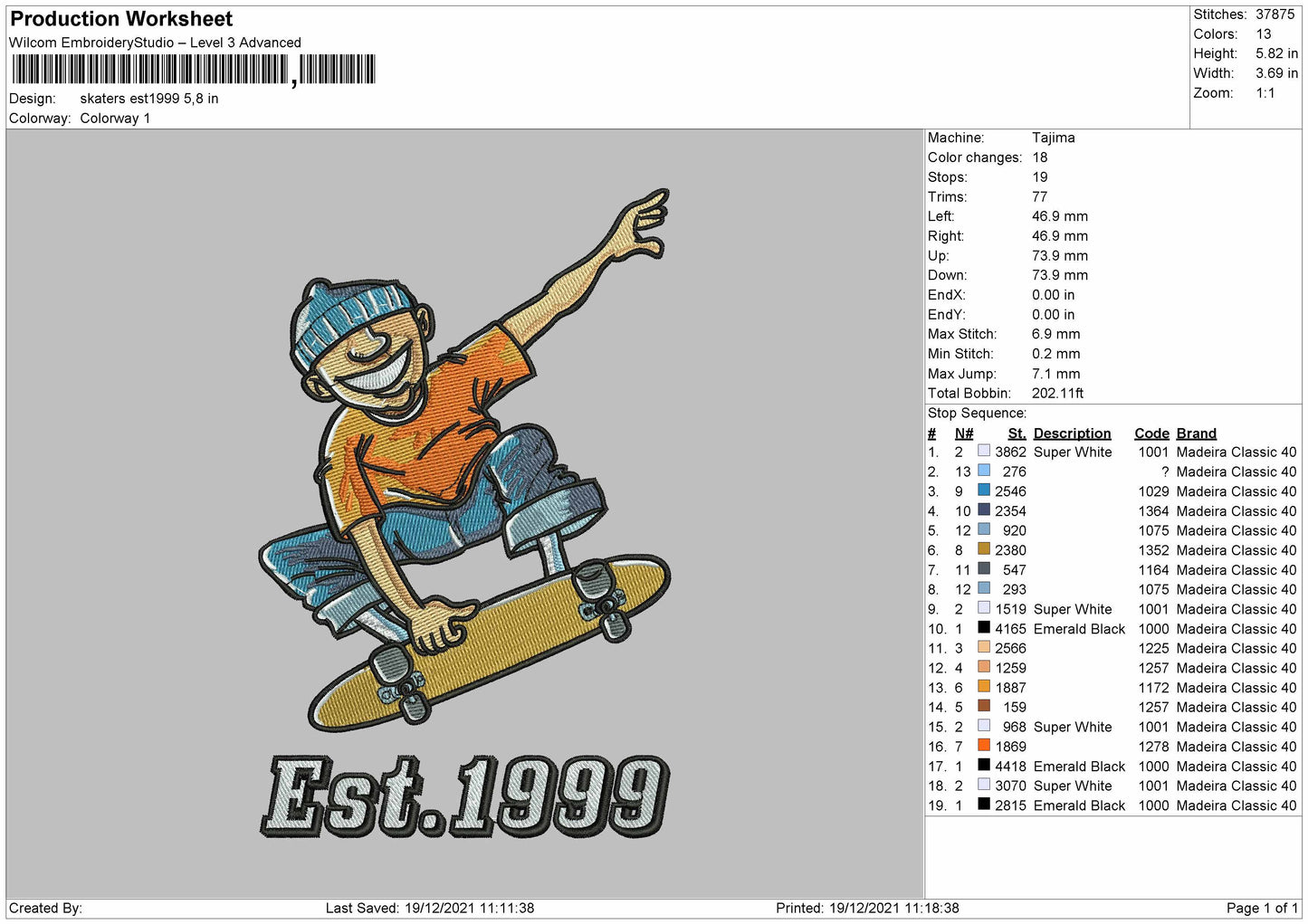
Task: Click stitch count '920' in stop 5
Action: click(x=1015, y=530)
